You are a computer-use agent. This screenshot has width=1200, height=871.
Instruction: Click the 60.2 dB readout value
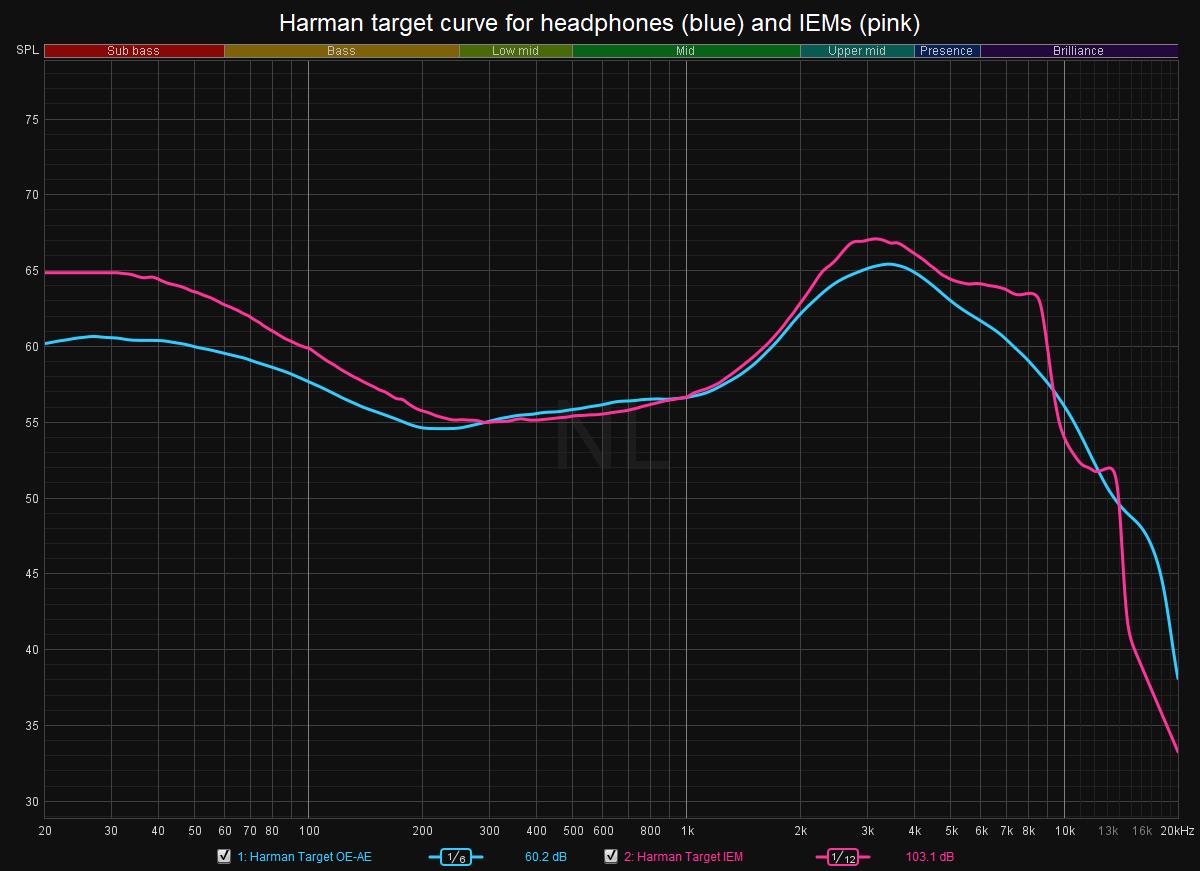tap(545, 857)
